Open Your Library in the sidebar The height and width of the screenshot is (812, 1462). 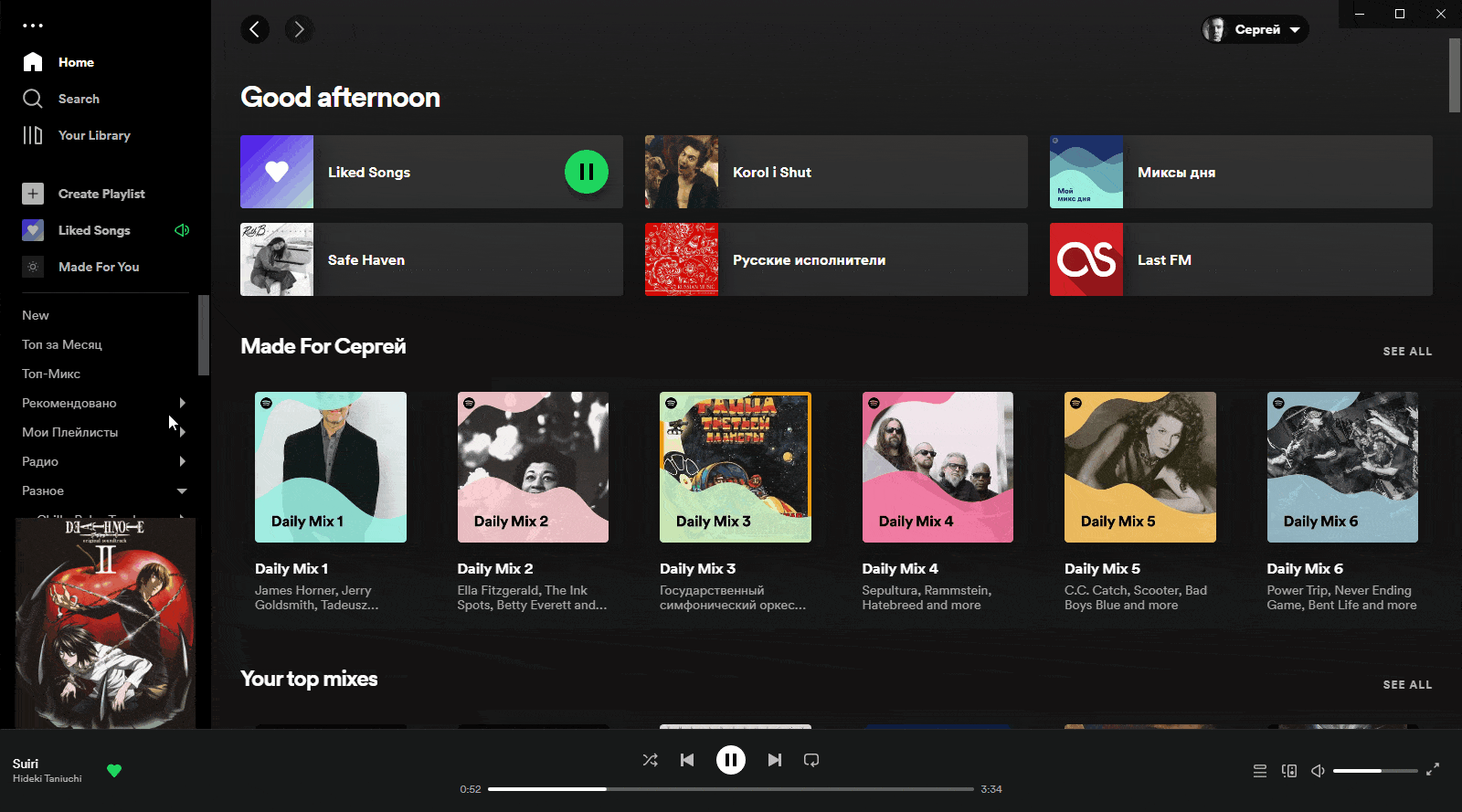(x=93, y=135)
